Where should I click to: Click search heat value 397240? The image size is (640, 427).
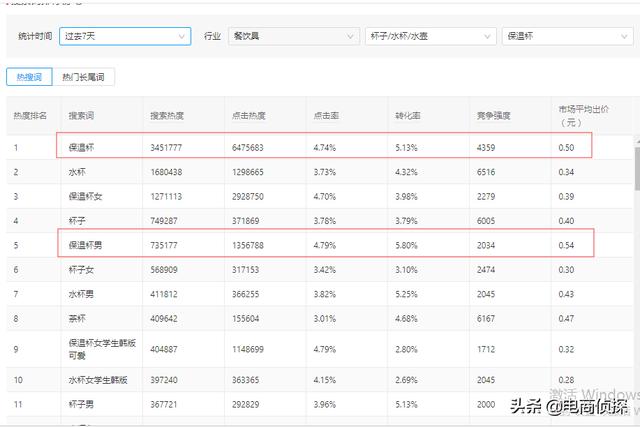point(164,380)
